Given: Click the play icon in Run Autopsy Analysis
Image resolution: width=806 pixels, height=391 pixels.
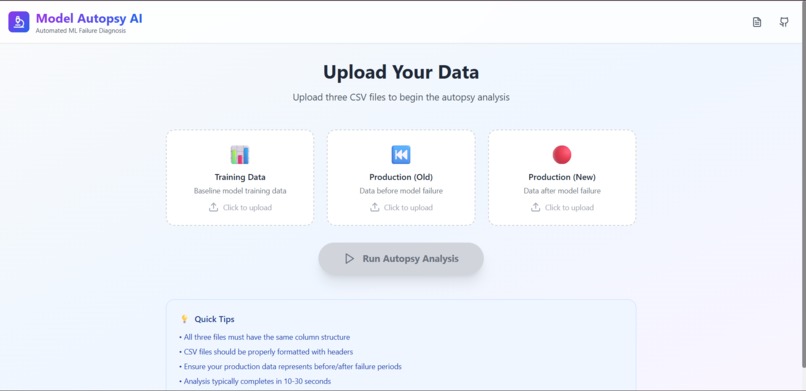Looking at the screenshot, I should [x=350, y=258].
